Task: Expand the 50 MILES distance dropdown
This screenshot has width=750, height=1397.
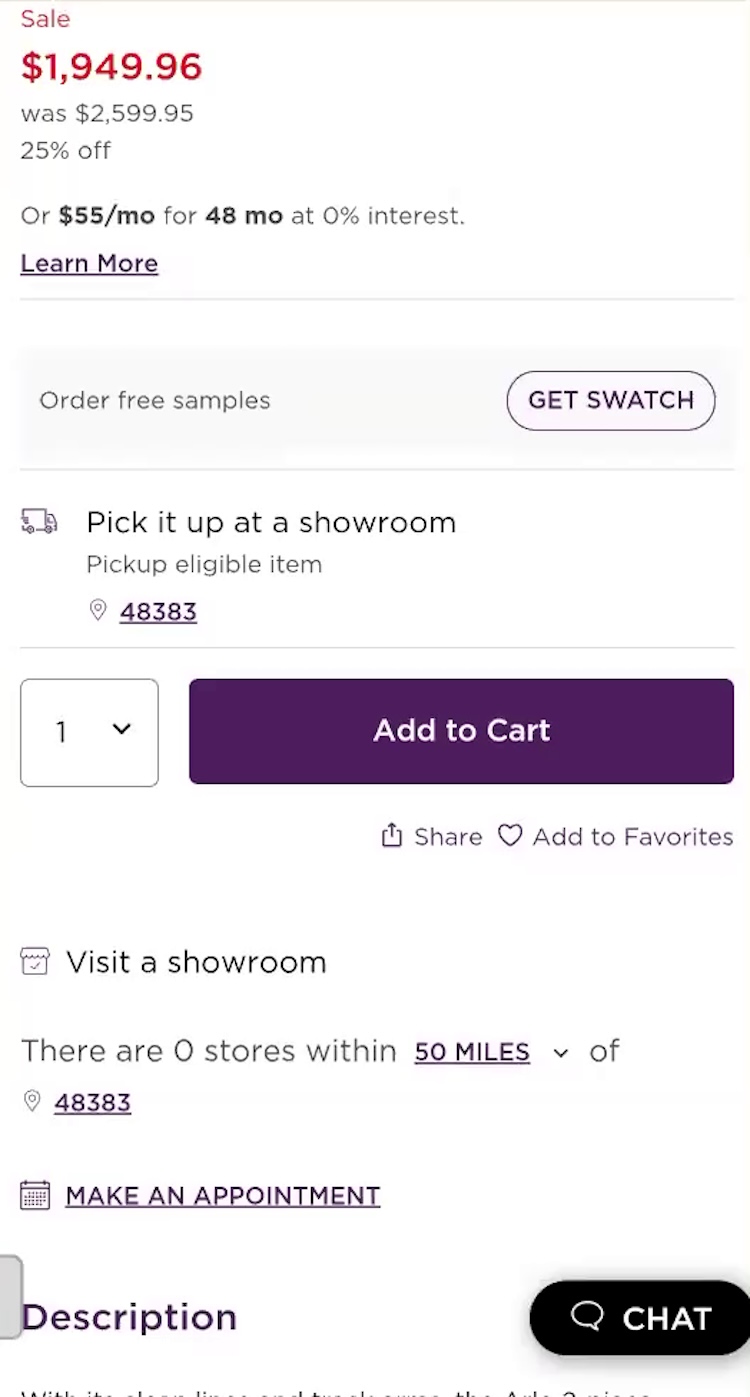Action: 472,1052
